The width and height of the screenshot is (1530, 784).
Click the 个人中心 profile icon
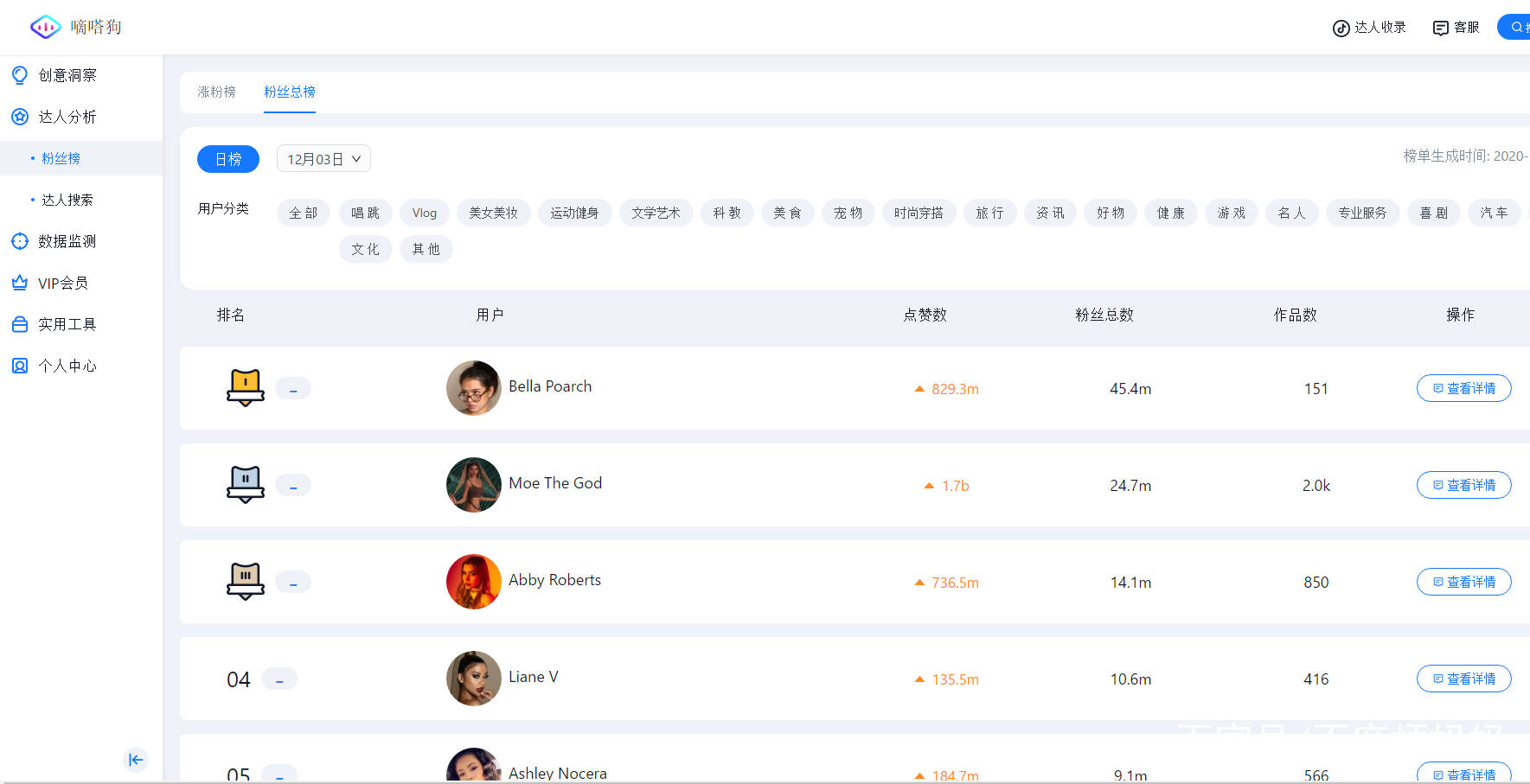coord(20,366)
